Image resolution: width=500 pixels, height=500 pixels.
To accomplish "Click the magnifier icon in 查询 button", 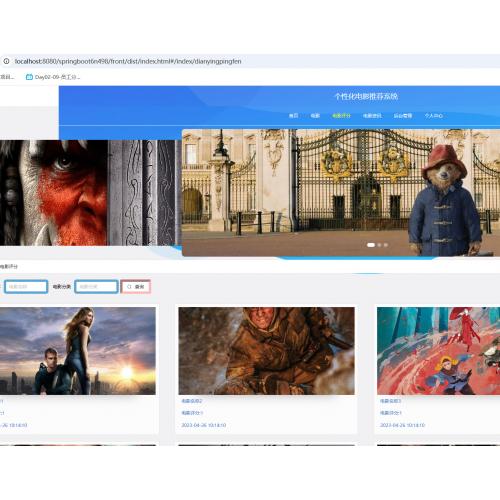I will [x=129, y=287].
